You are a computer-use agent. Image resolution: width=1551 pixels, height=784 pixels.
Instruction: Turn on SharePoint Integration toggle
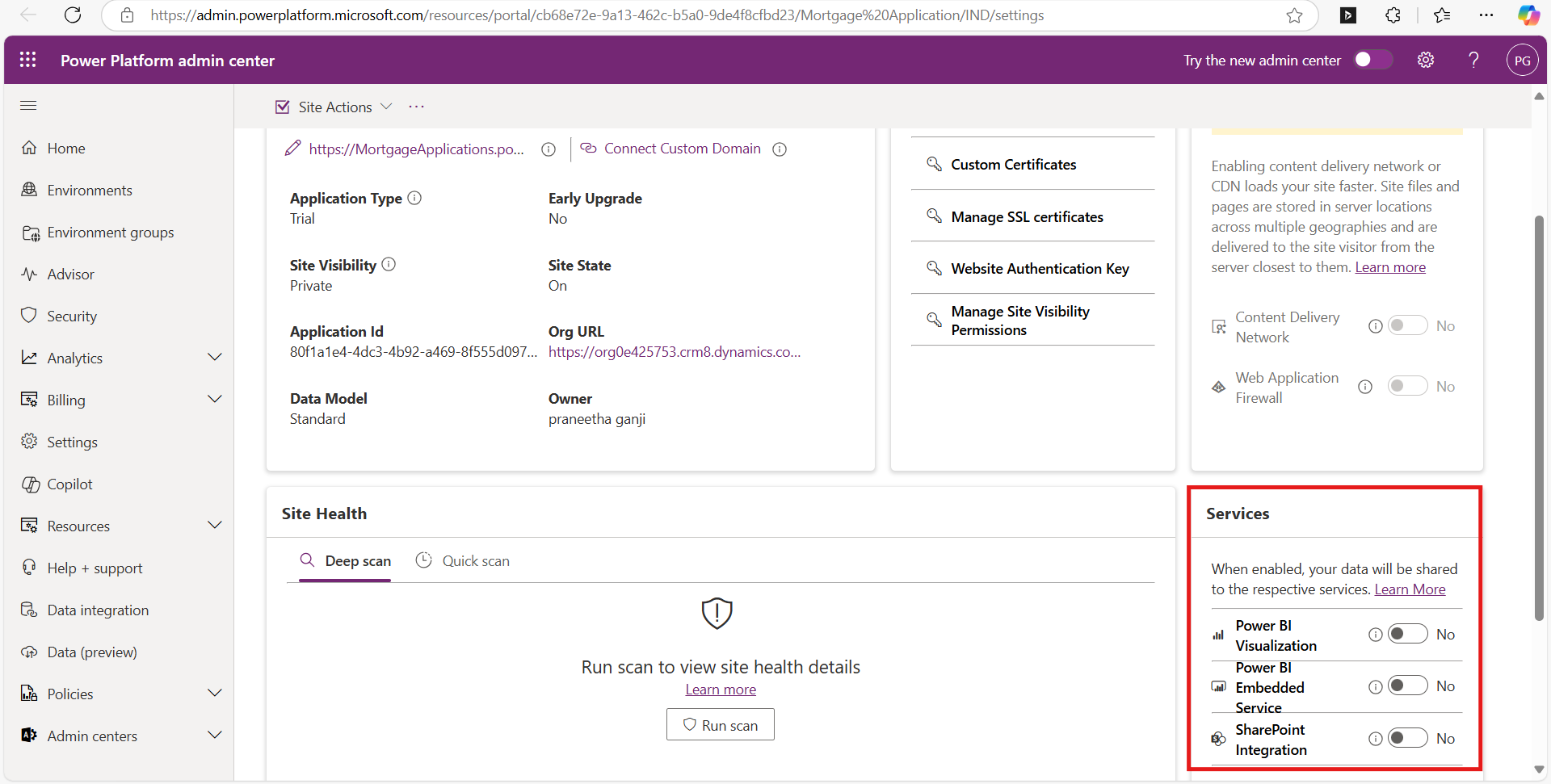tap(1407, 738)
